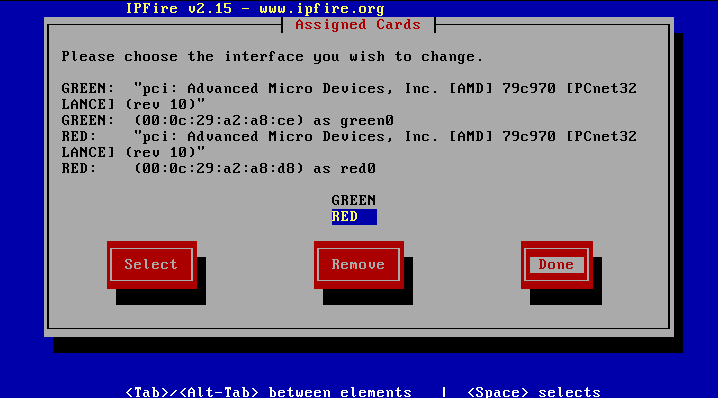718x399 pixels.
Task: Click the 'Please choose the interface' prompt
Action: [x=272, y=57]
